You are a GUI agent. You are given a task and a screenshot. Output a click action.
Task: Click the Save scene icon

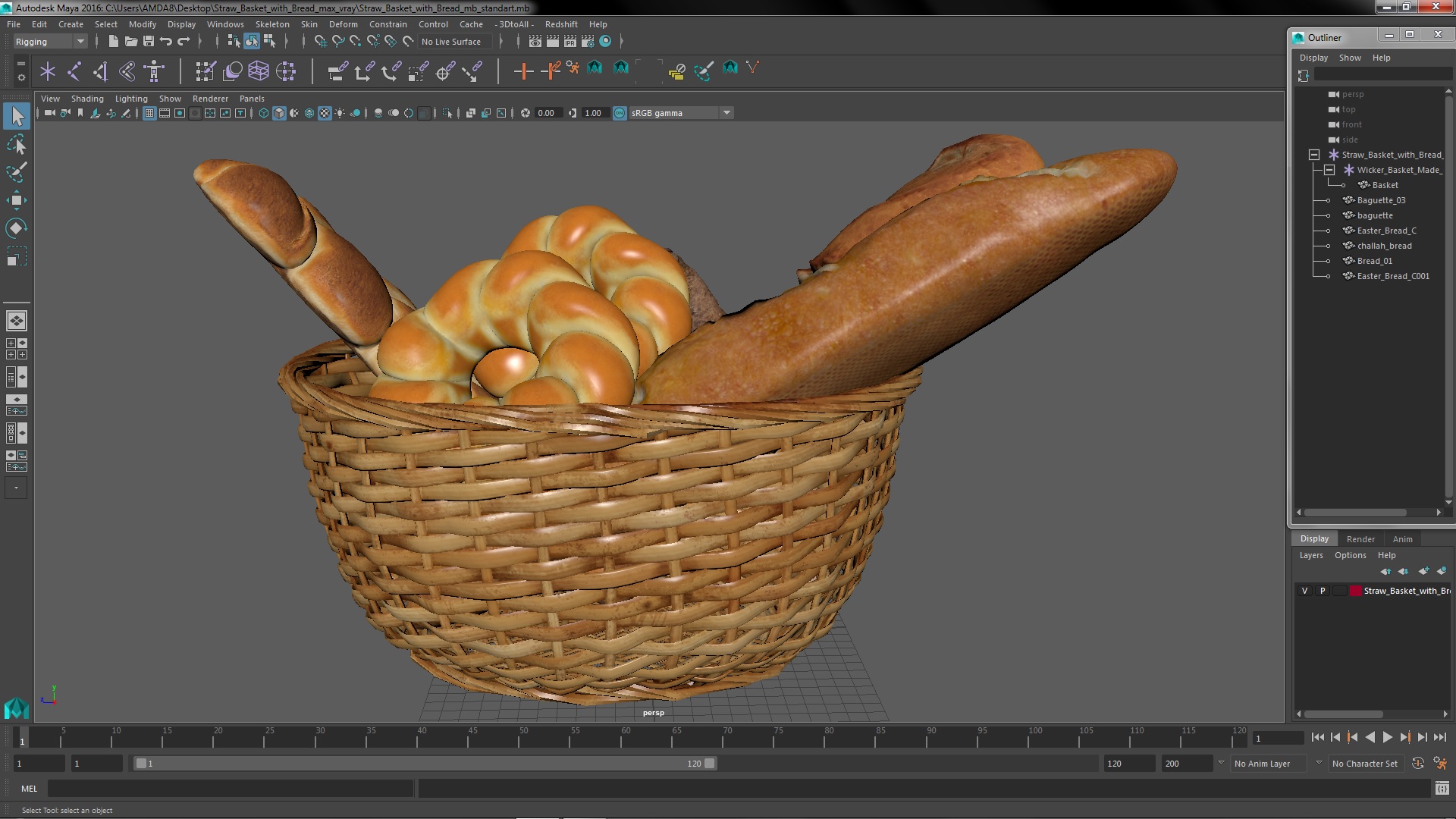pyautogui.click(x=149, y=42)
